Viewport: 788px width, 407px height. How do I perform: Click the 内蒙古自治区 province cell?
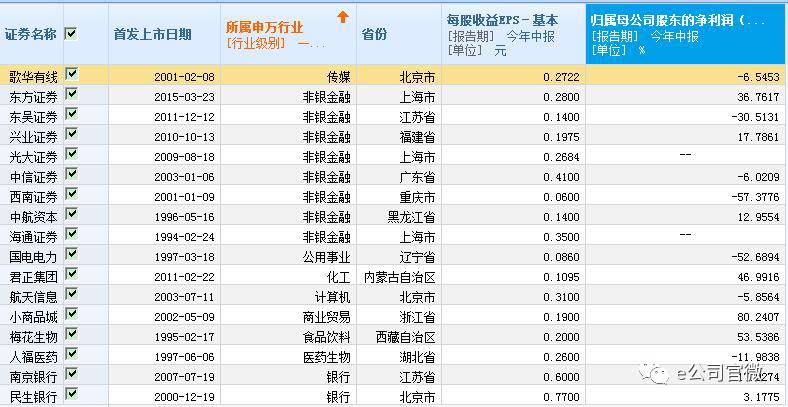coord(400,277)
